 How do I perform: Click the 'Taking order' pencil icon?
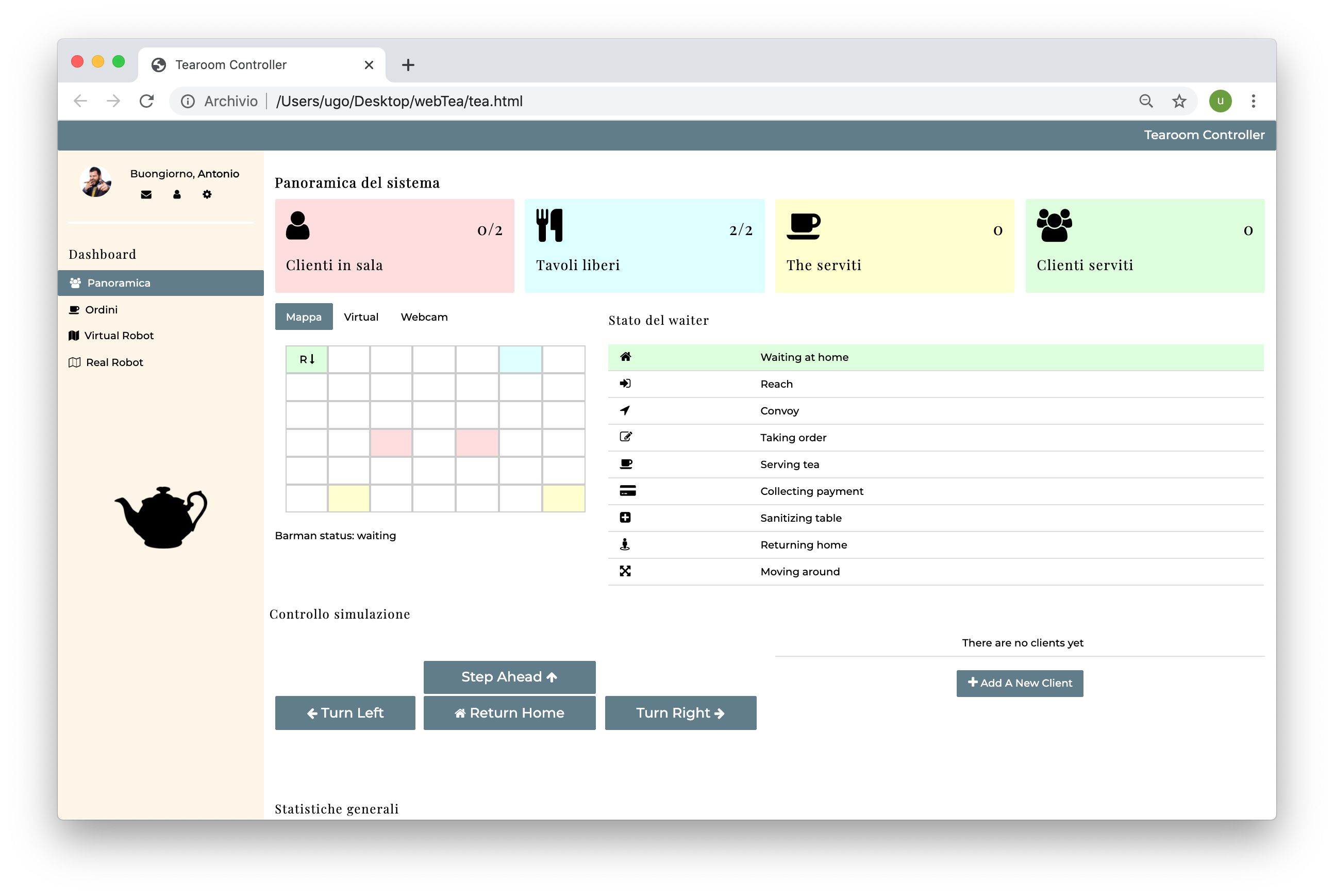[x=627, y=437]
